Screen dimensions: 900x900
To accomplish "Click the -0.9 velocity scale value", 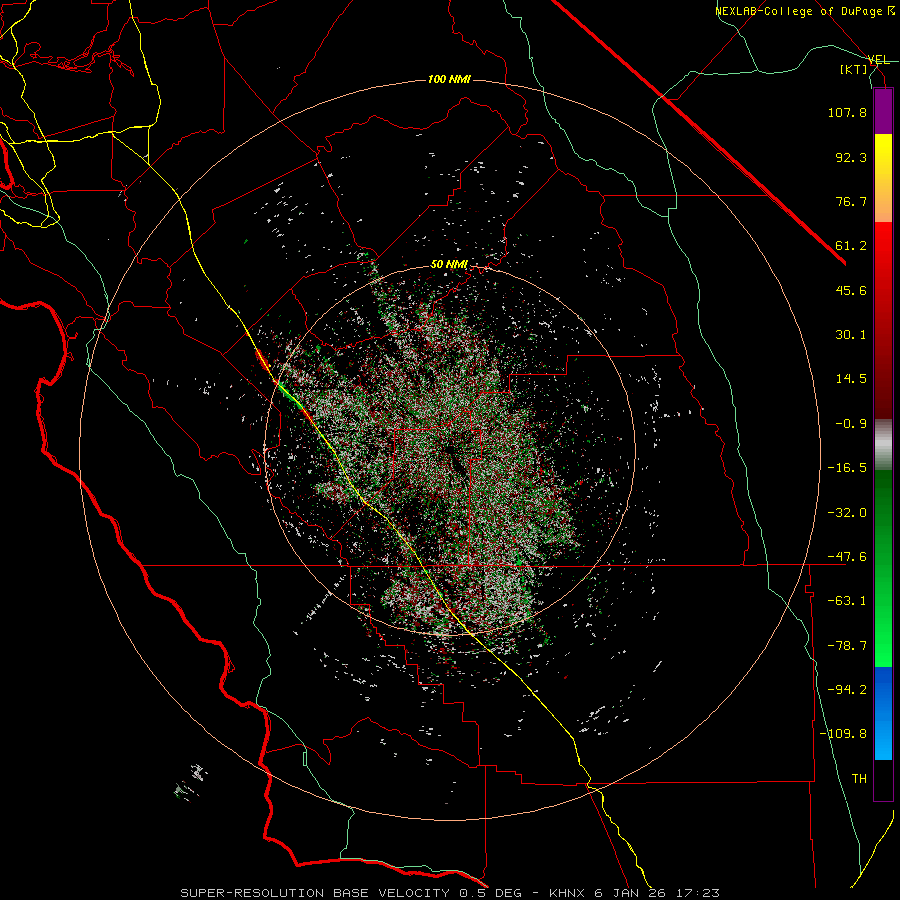I will click(851, 424).
